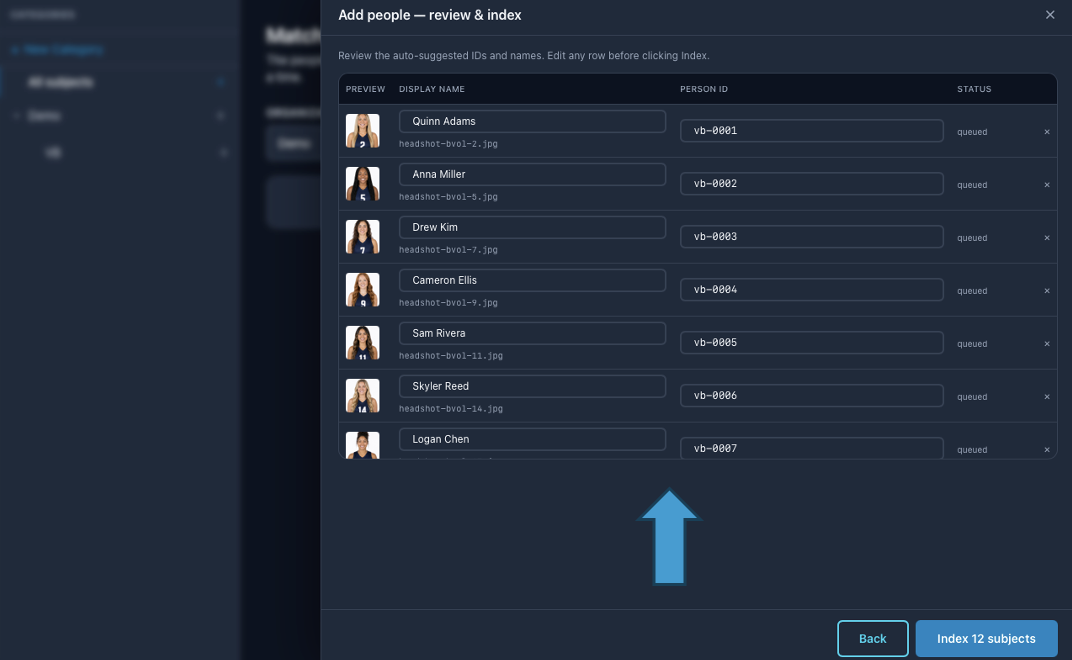This screenshot has width=1072, height=660.
Task: Click queued status in Sam Rivera row
Action: [972, 344]
